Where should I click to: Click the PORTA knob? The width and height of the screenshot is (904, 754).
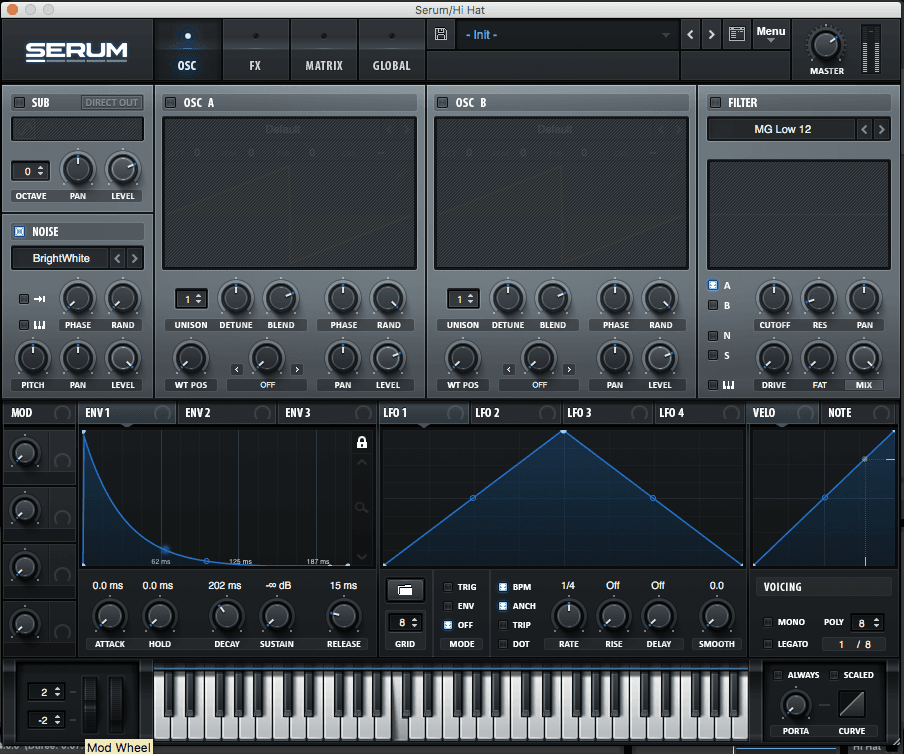click(x=795, y=704)
